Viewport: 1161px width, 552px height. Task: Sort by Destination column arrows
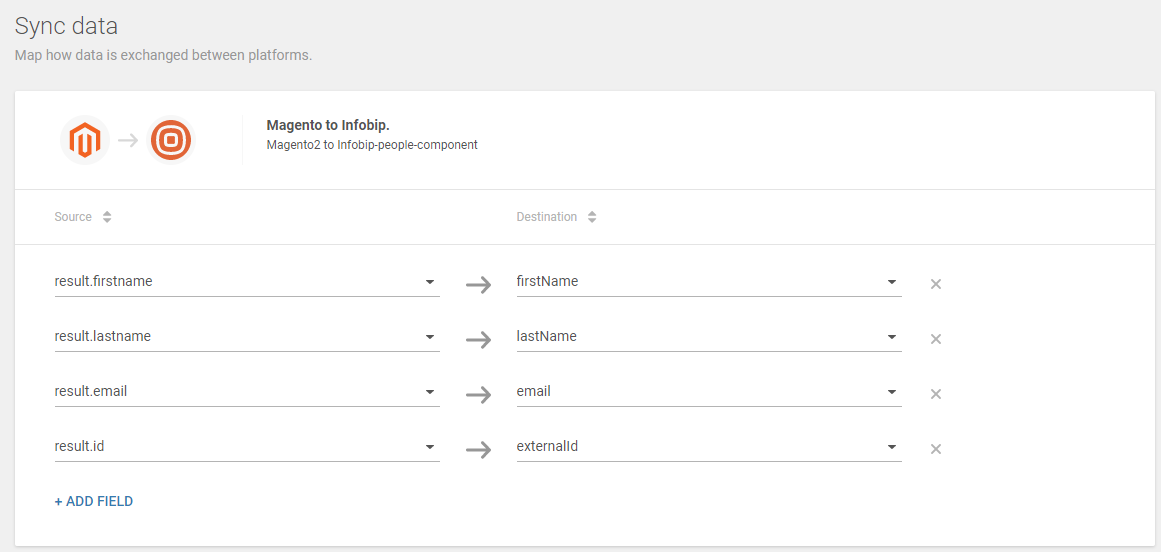592,217
